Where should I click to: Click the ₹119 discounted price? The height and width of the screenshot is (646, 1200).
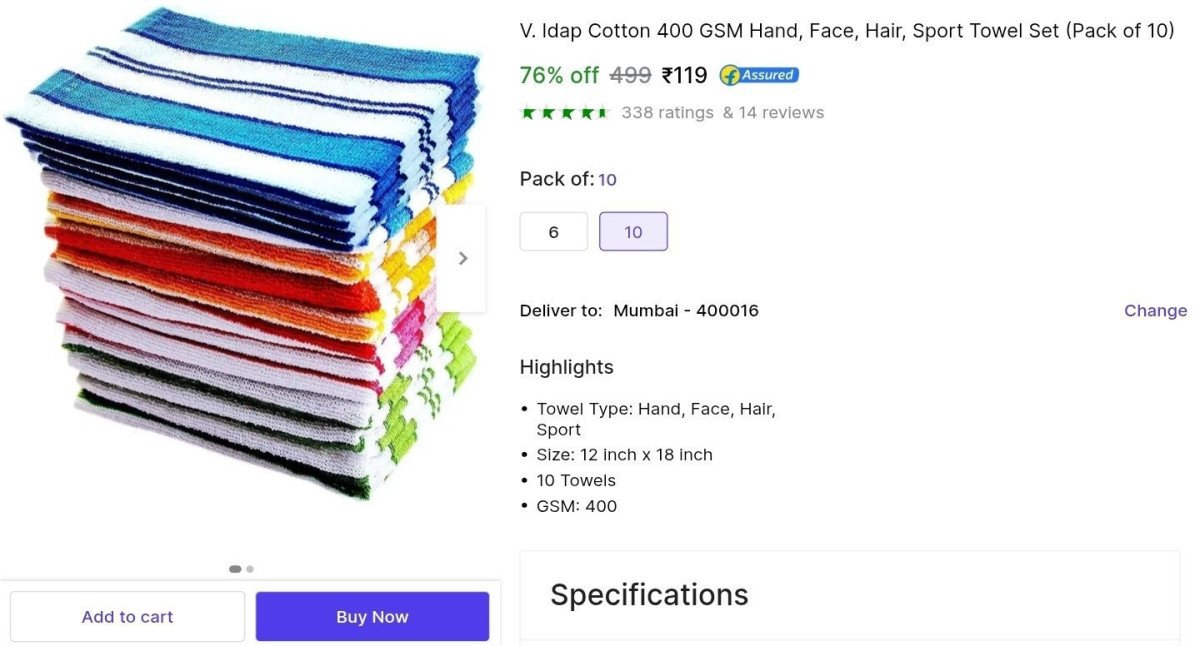pos(685,75)
